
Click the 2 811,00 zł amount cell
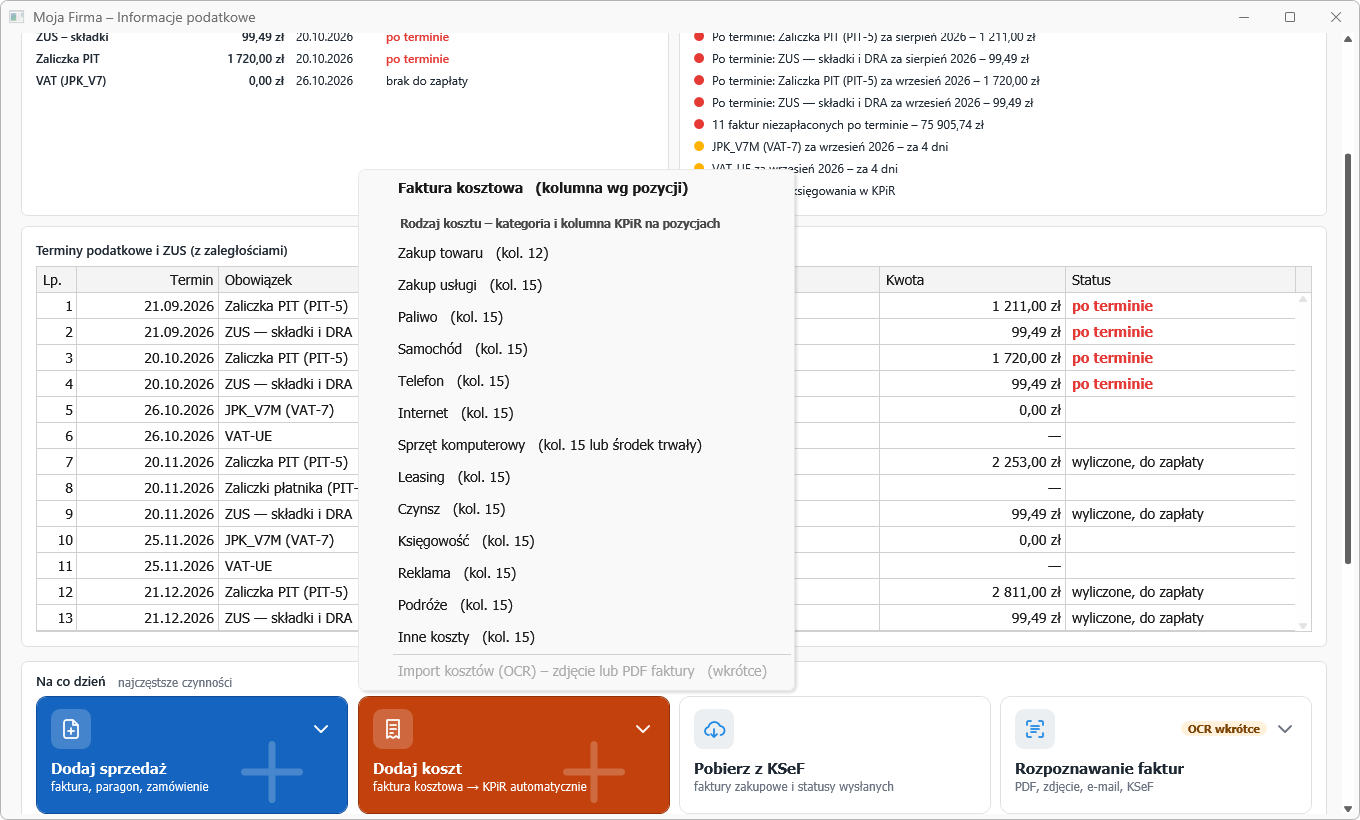point(972,592)
